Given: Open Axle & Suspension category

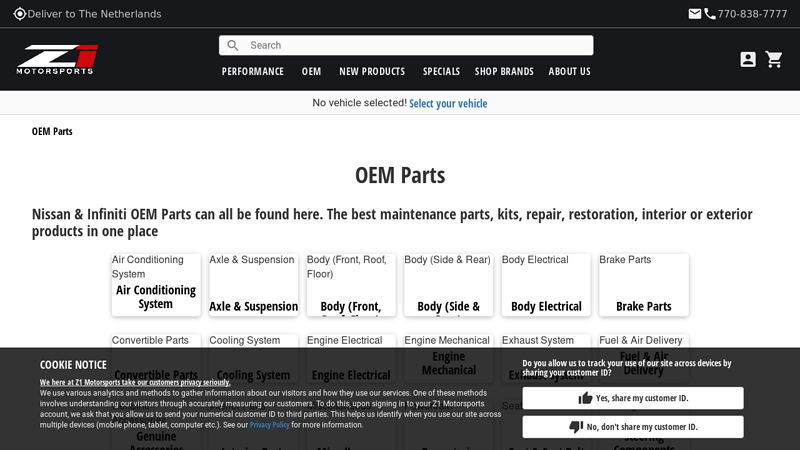Looking at the screenshot, I should 254,285.
